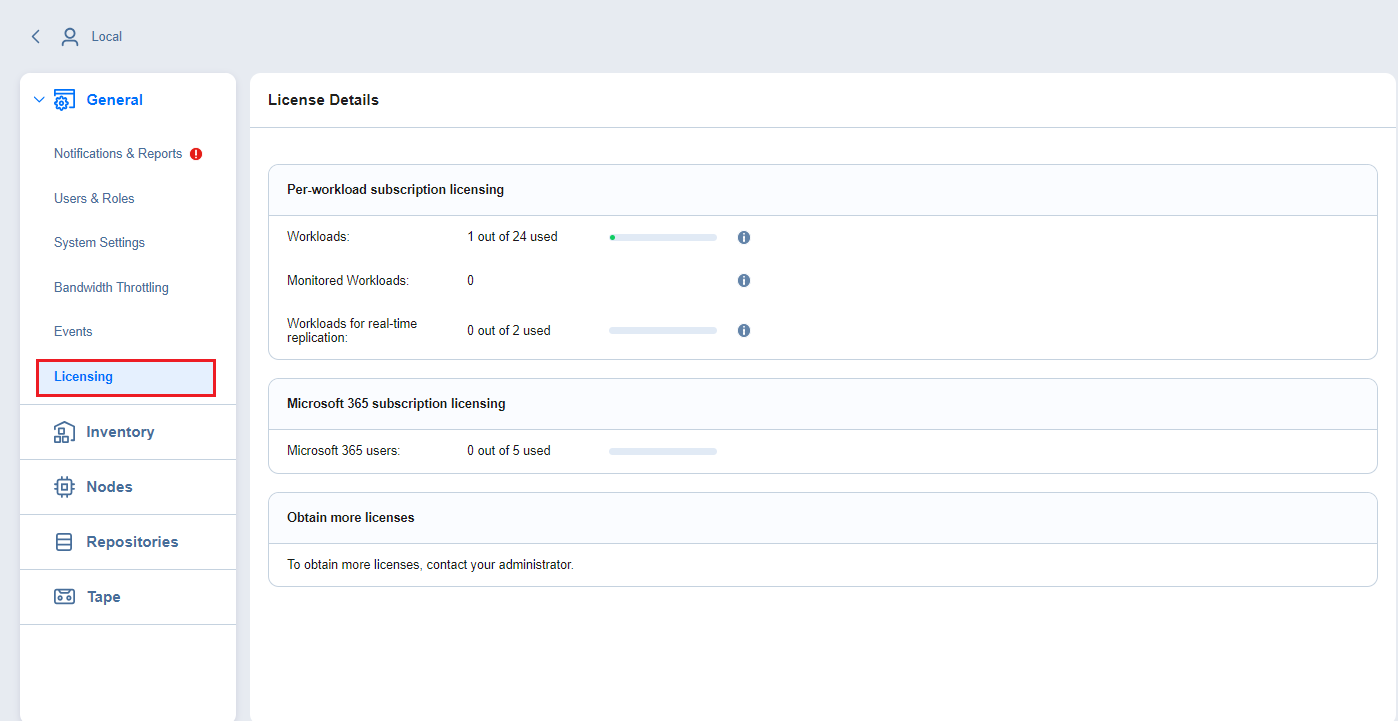Click the General gear icon
The height and width of the screenshot is (721, 1398).
pos(64,99)
